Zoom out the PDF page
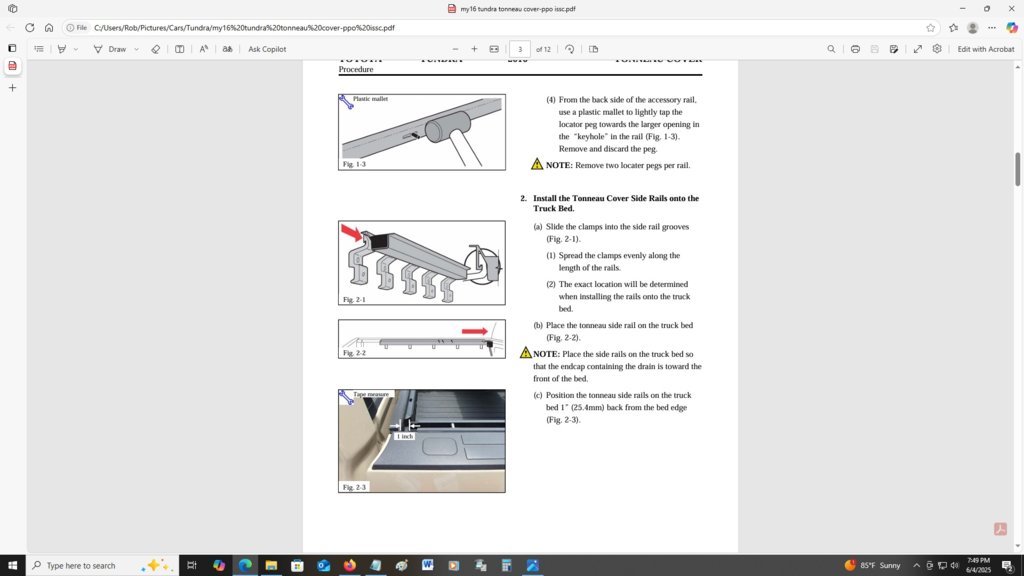 pos(455,49)
